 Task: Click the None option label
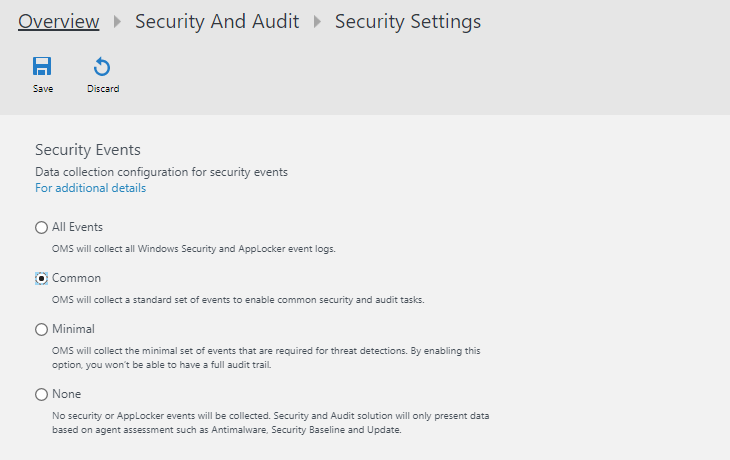point(66,394)
